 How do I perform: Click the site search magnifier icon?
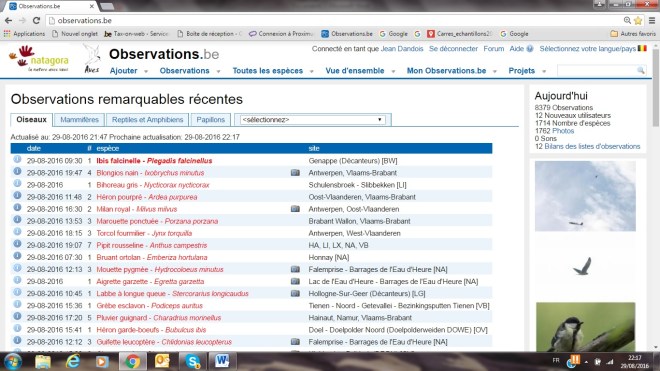click(641, 70)
